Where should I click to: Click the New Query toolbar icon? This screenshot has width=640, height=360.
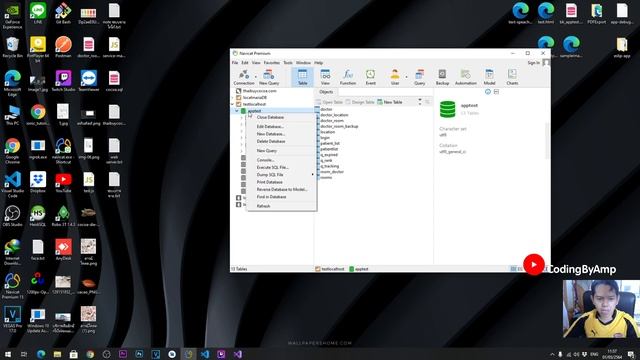[269, 77]
